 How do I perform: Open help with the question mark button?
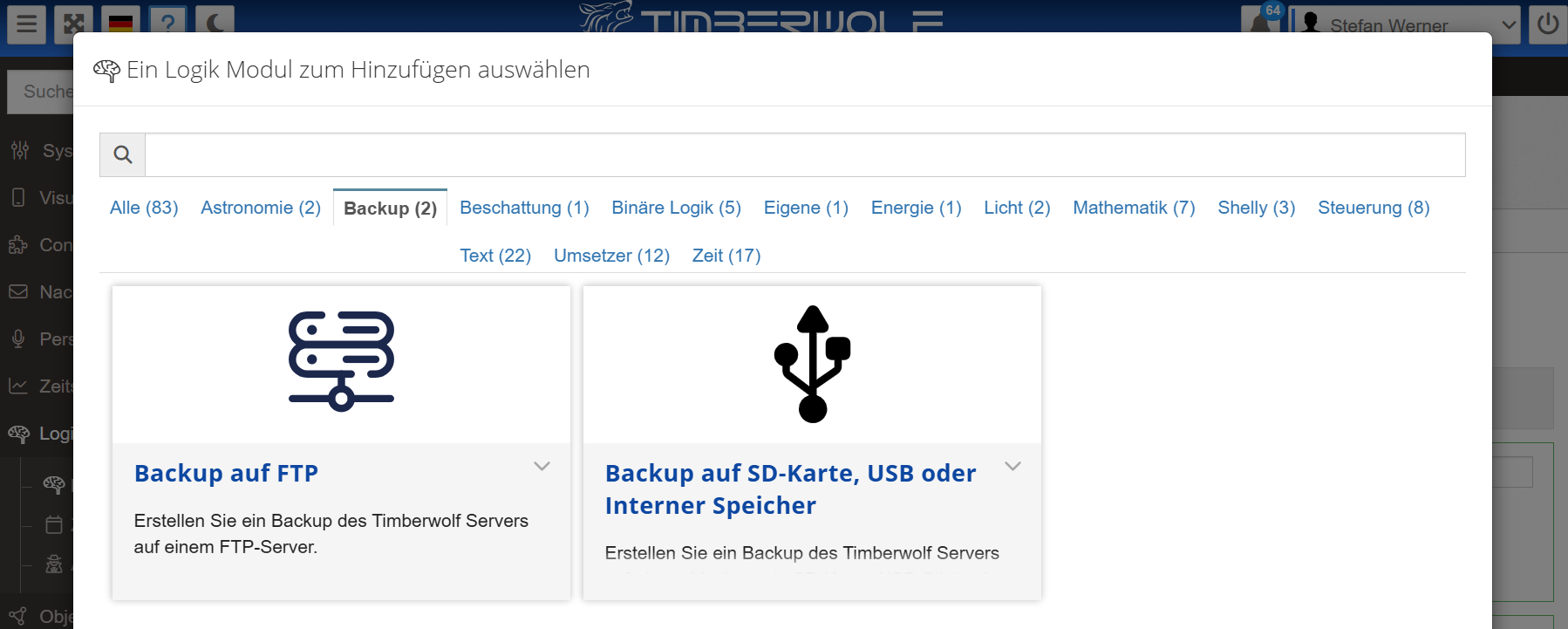(167, 23)
